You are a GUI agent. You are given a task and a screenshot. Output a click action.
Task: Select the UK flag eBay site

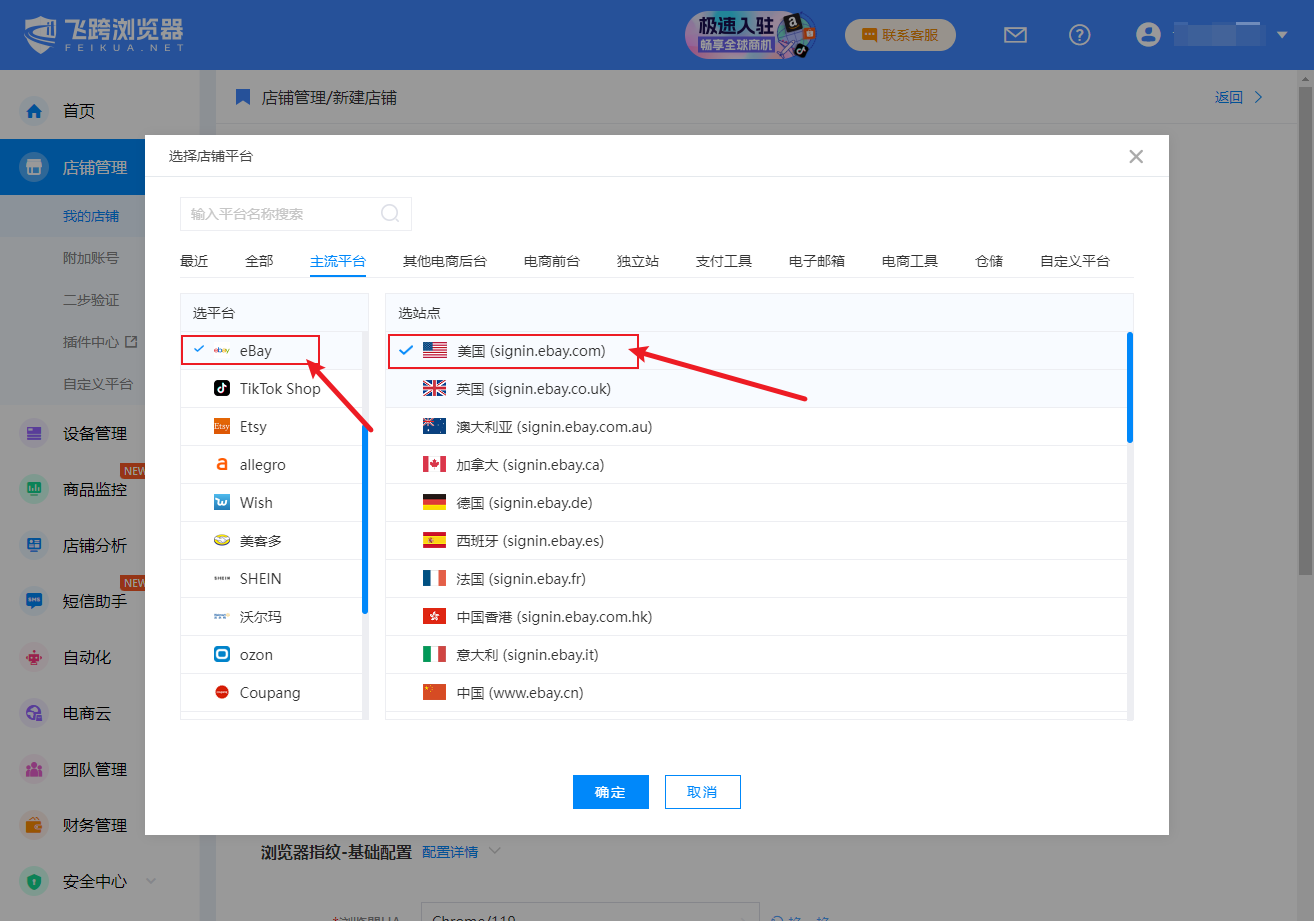pos(434,388)
